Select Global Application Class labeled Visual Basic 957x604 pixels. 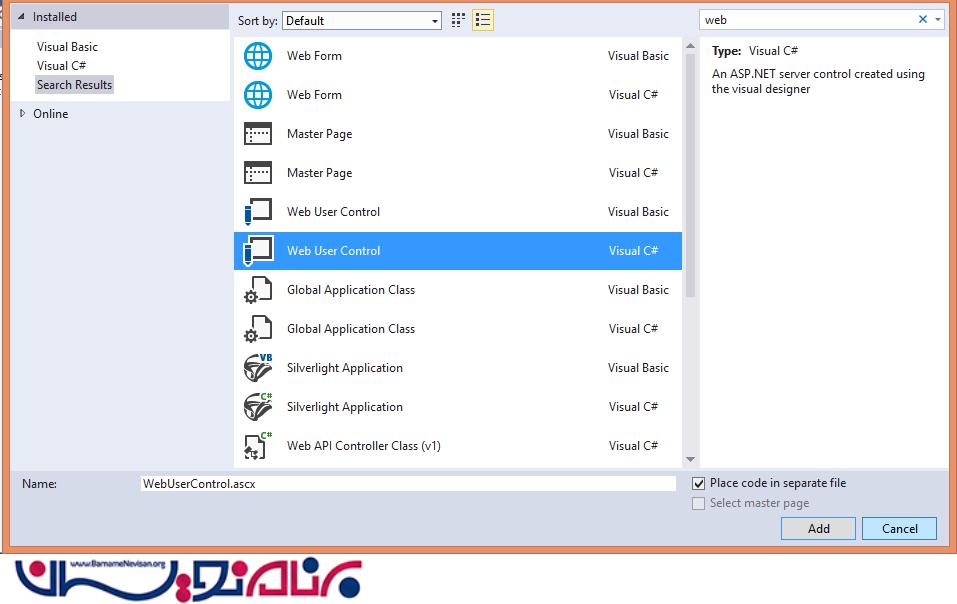[x=458, y=290]
